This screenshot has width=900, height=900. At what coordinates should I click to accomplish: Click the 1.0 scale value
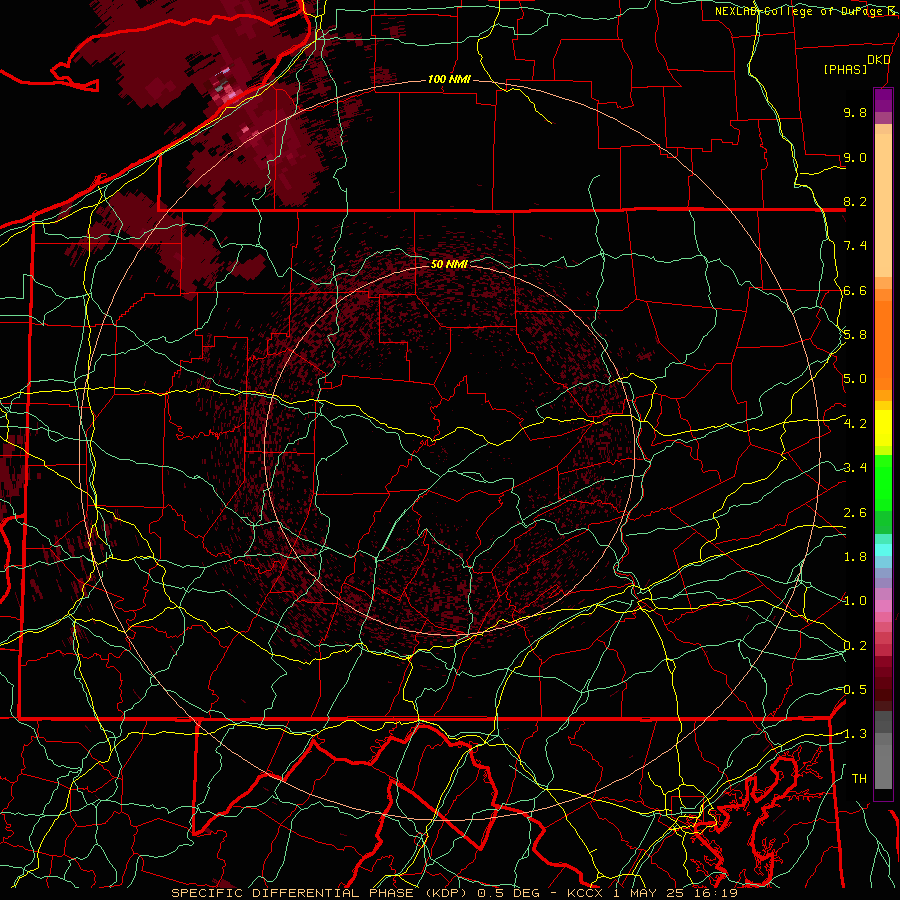point(855,601)
